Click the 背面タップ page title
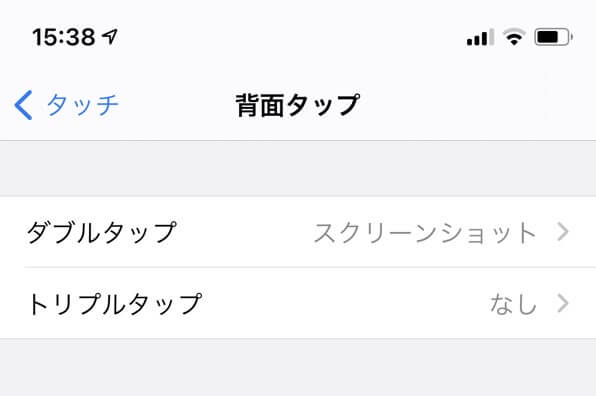Viewport: 596px width, 396px height. [x=298, y=105]
